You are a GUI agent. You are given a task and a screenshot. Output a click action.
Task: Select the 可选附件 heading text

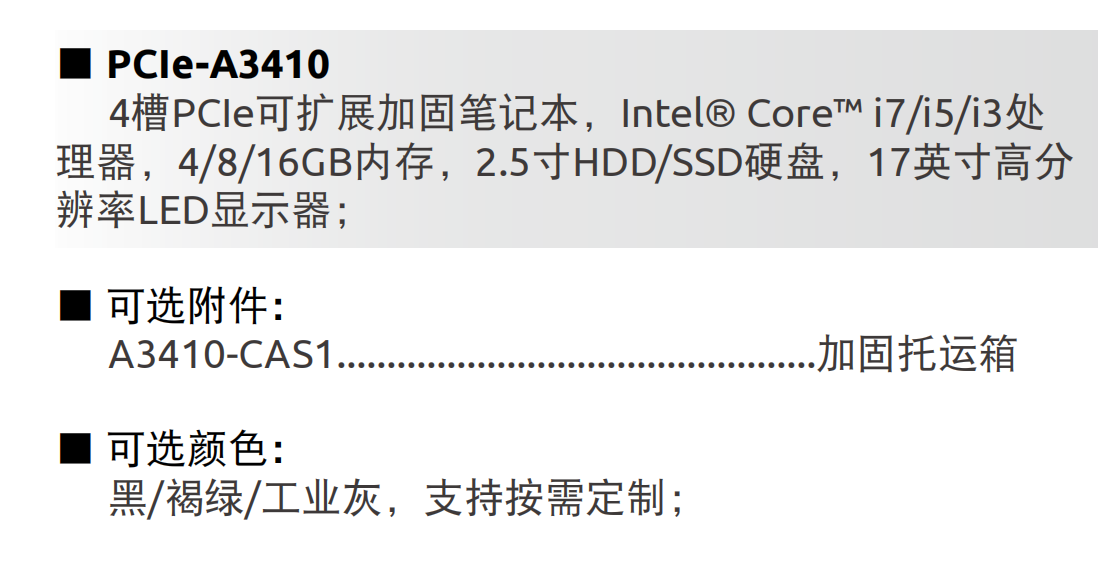click(x=195, y=307)
